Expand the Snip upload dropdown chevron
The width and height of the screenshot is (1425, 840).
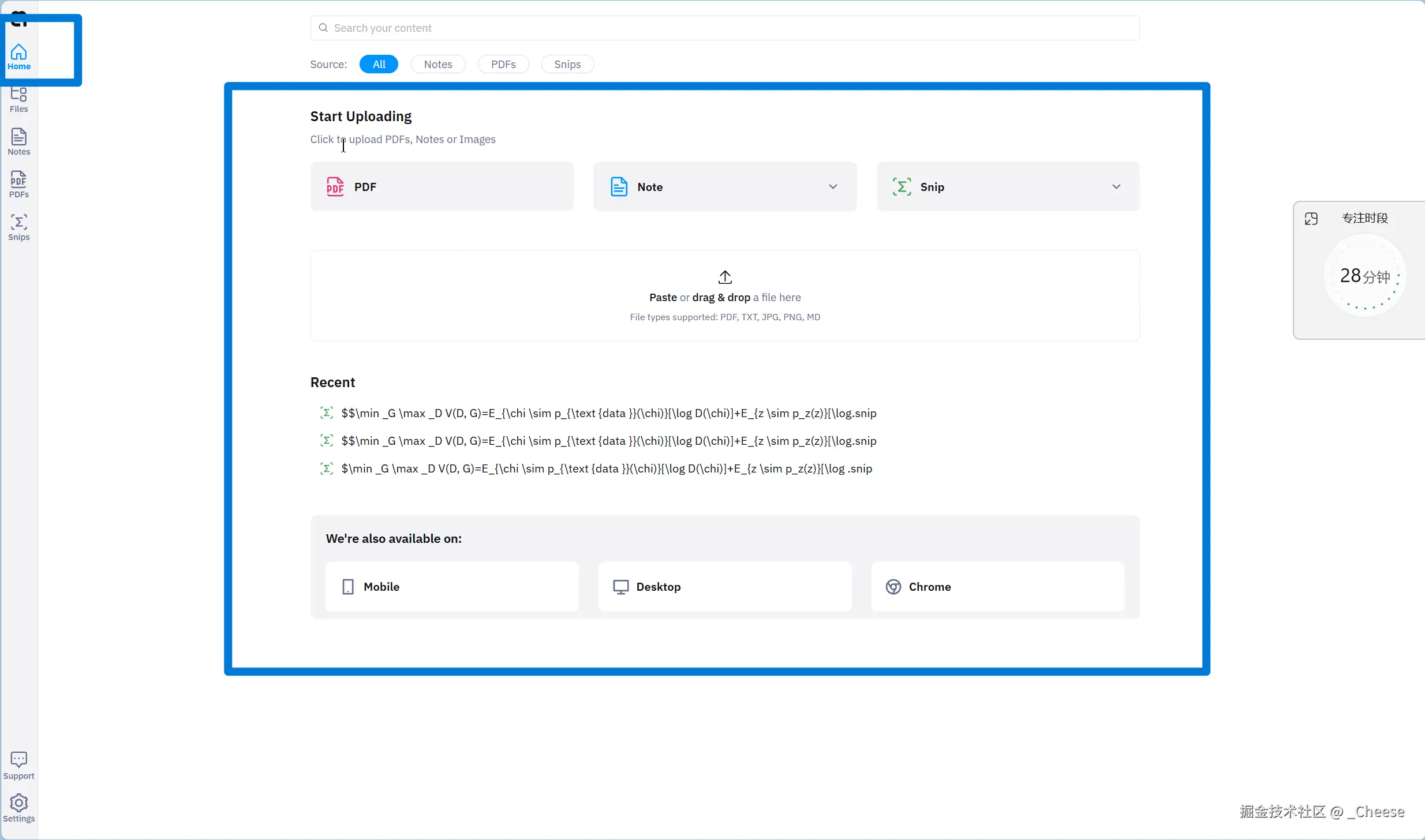click(1116, 187)
